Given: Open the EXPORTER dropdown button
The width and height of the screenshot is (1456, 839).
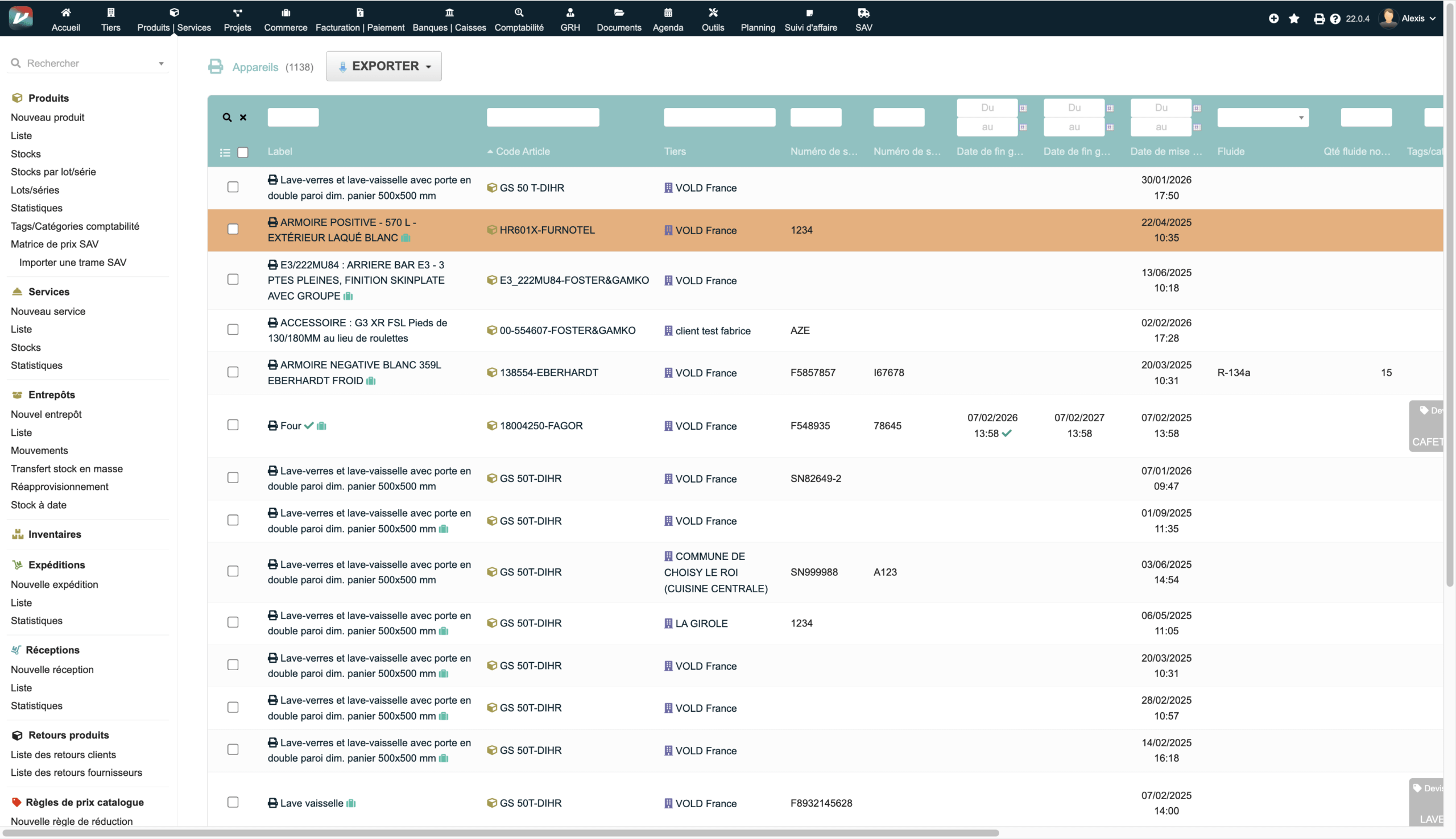Looking at the screenshot, I should click(384, 67).
